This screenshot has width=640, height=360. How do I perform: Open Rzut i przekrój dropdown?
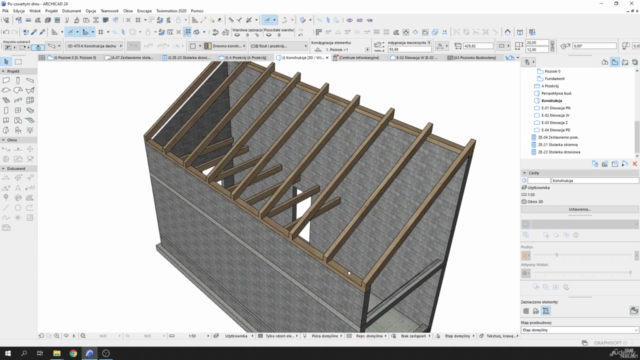click(279, 46)
